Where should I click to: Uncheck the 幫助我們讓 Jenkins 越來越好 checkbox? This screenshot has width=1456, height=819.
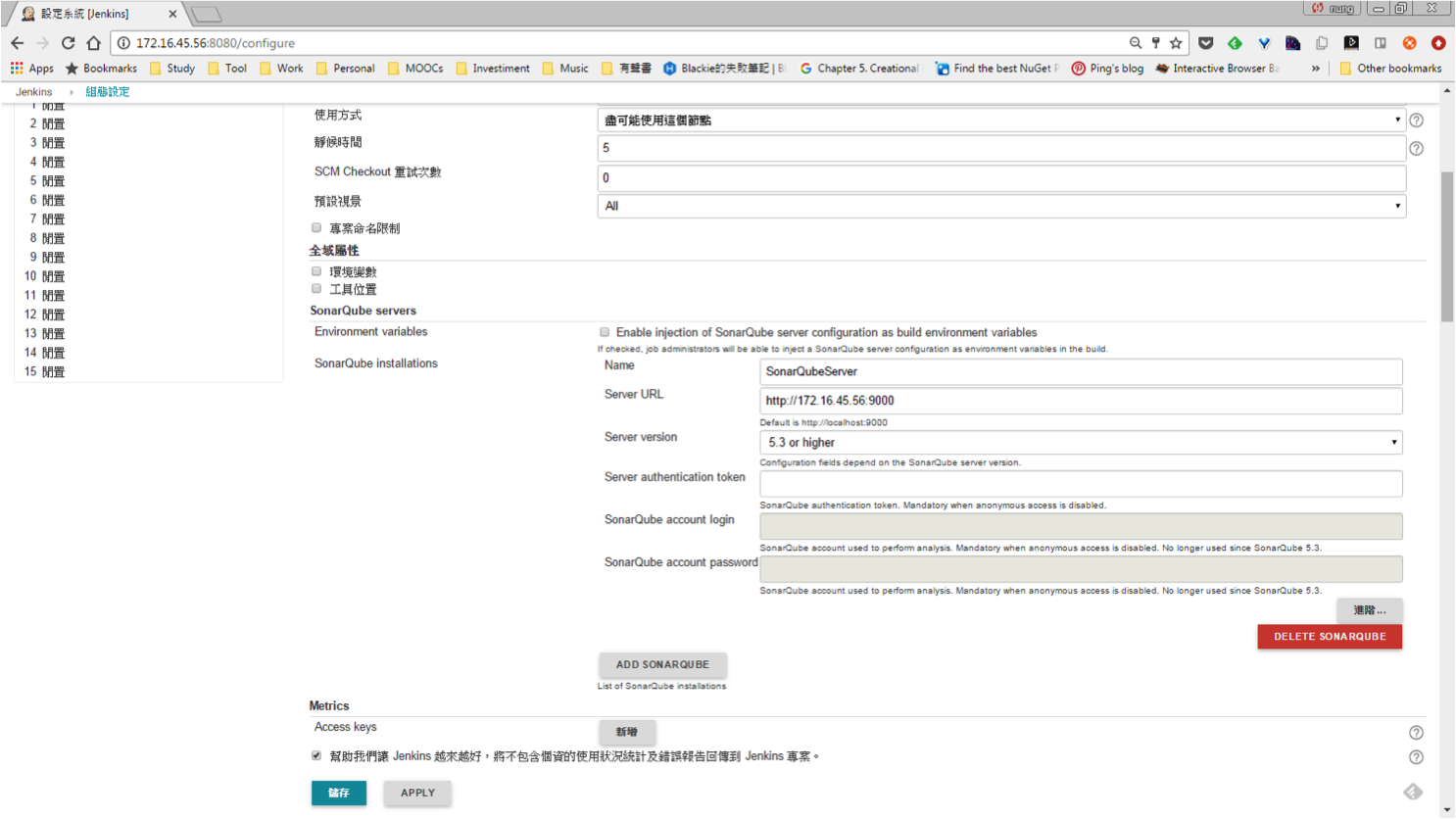316,755
